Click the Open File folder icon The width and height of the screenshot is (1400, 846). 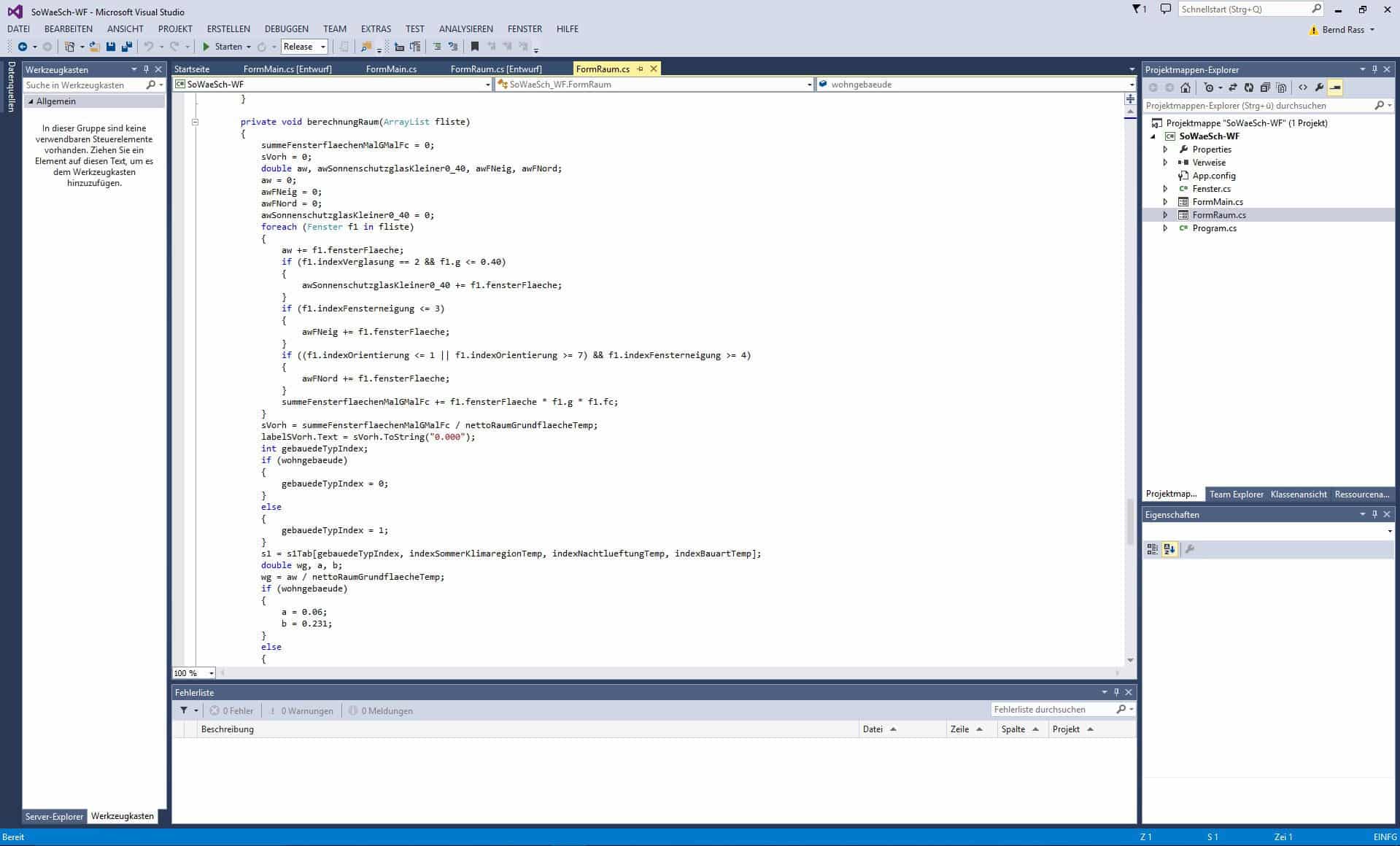click(x=95, y=47)
